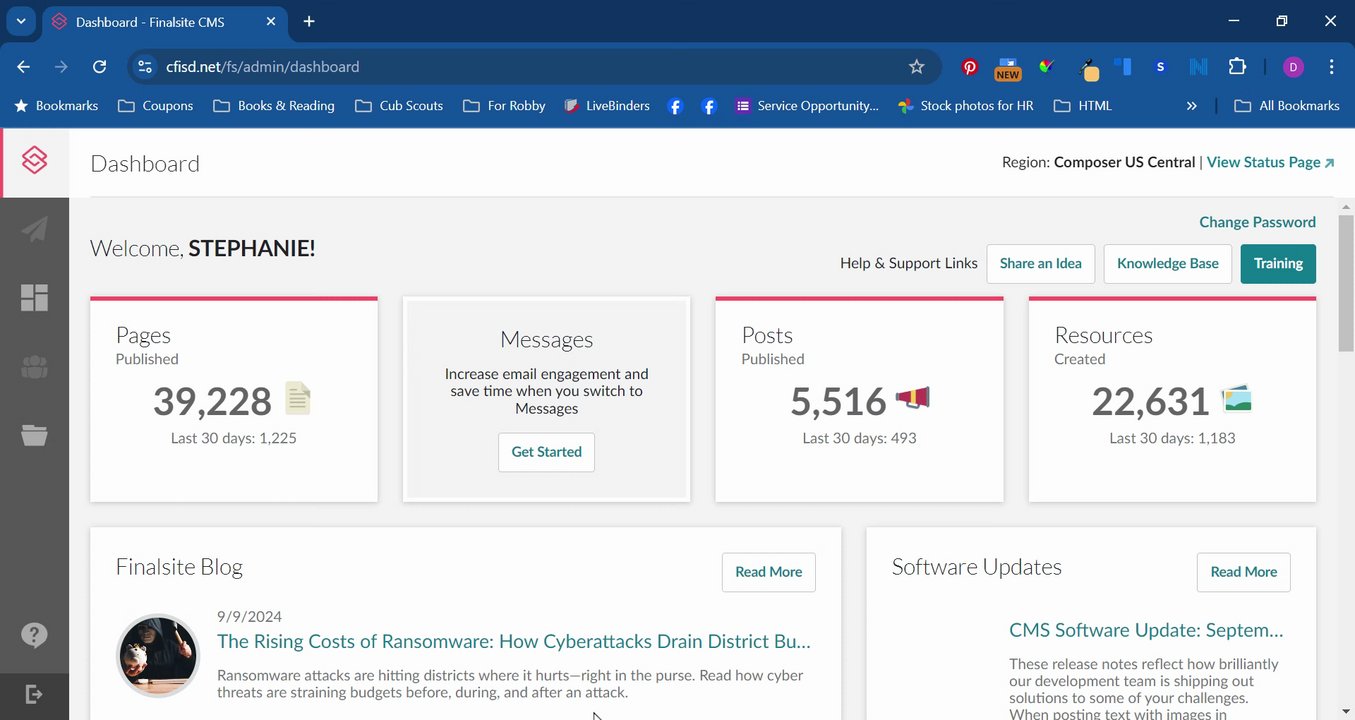1355x720 pixels.
Task: Click the page's vertical scrollbar
Action: point(1346,283)
